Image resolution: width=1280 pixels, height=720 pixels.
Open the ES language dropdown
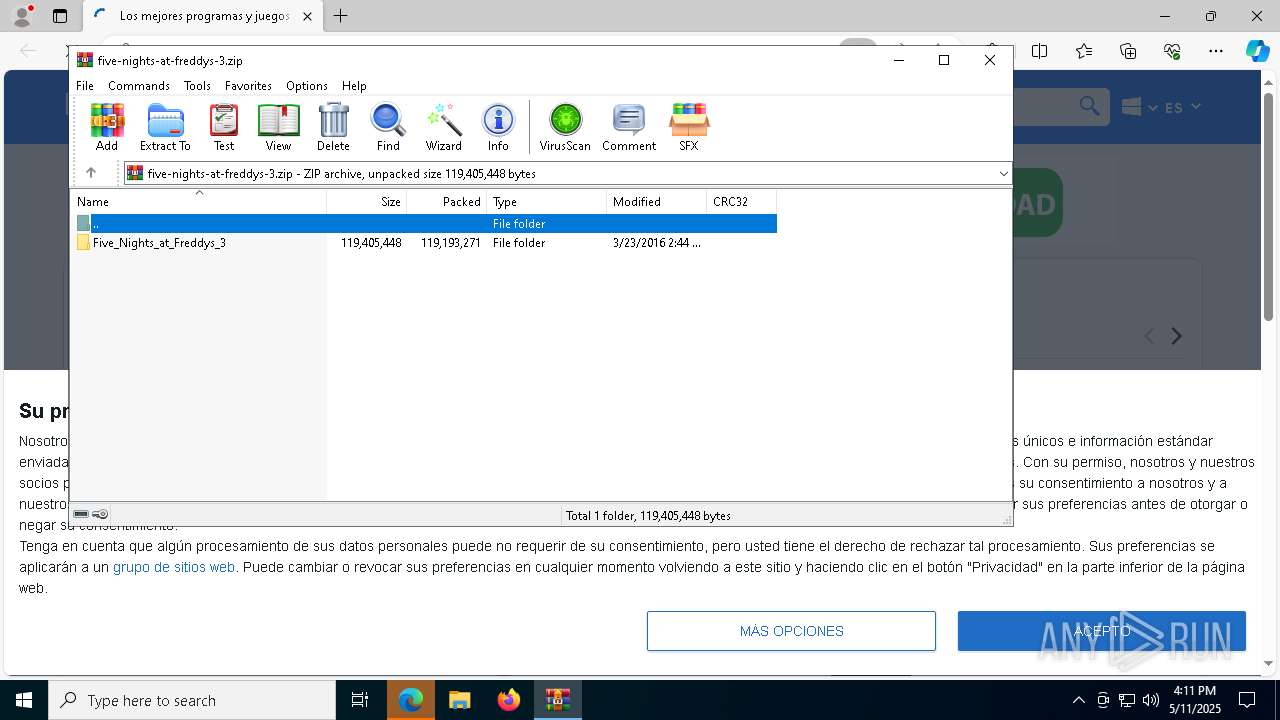pyautogui.click(x=1183, y=107)
